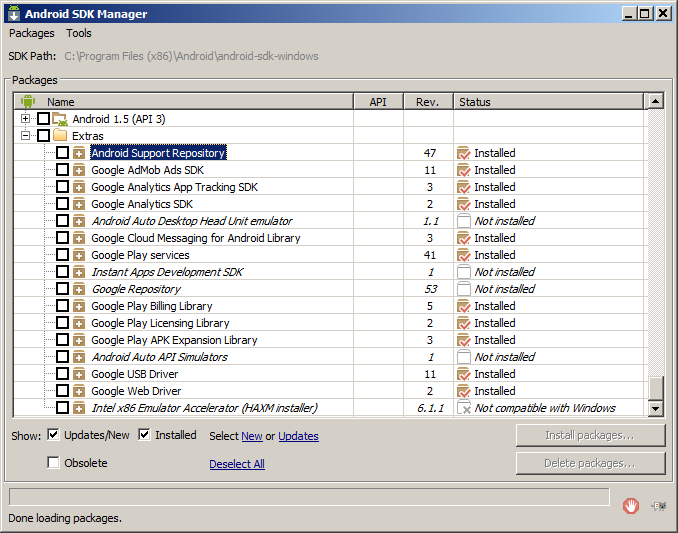Click the Android SDK Manager title bar icon
The image size is (678, 533).
coord(14,13)
